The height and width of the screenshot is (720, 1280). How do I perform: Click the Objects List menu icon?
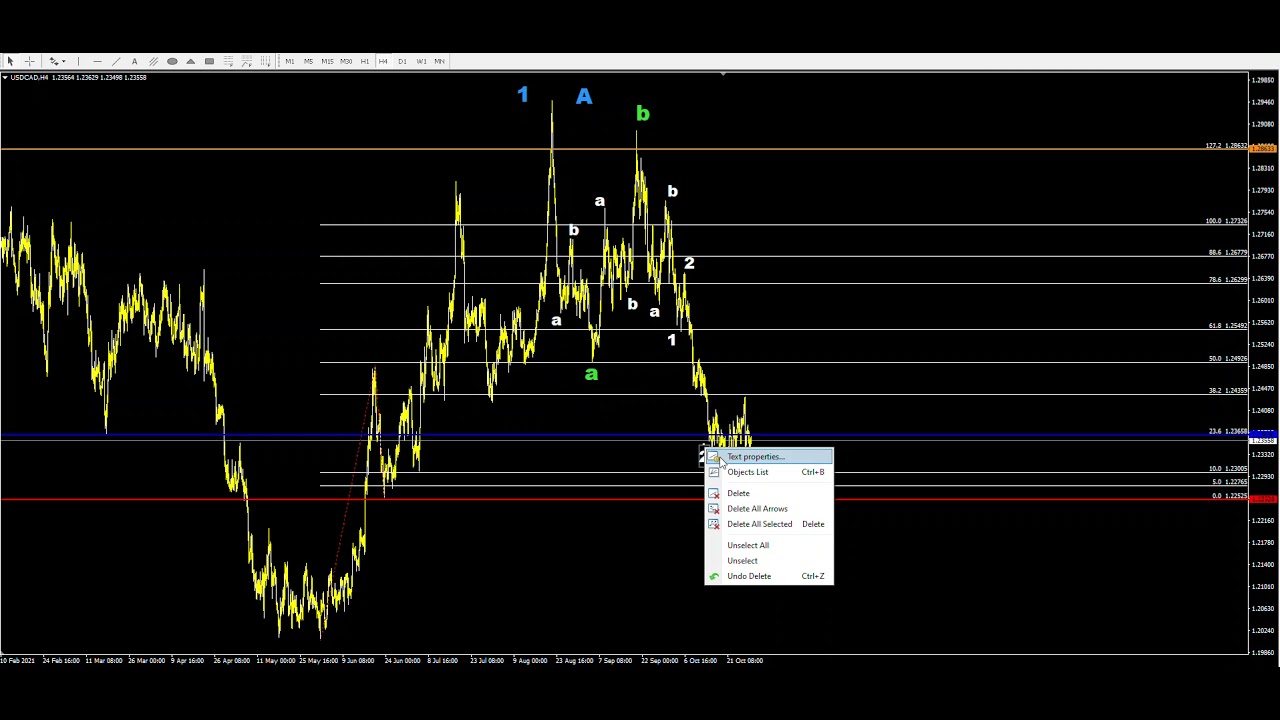click(x=714, y=472)
